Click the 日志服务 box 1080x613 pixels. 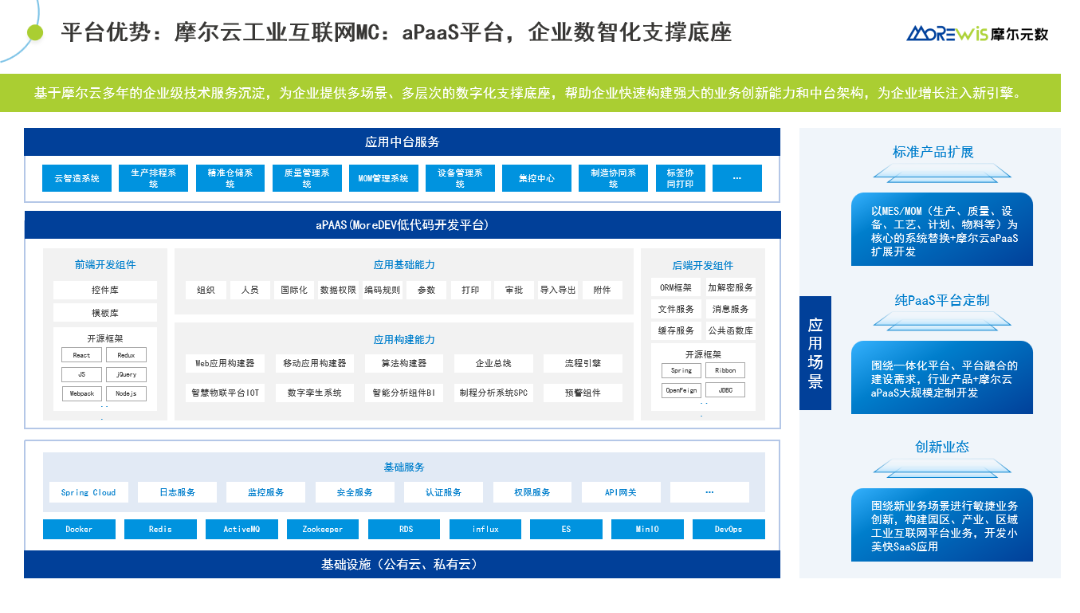tap(177, 492)
